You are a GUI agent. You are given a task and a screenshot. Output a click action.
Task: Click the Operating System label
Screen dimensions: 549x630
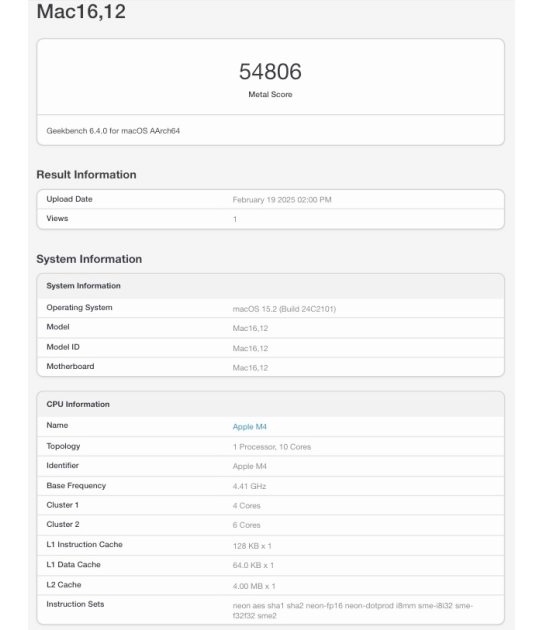(x=79, y=307)
